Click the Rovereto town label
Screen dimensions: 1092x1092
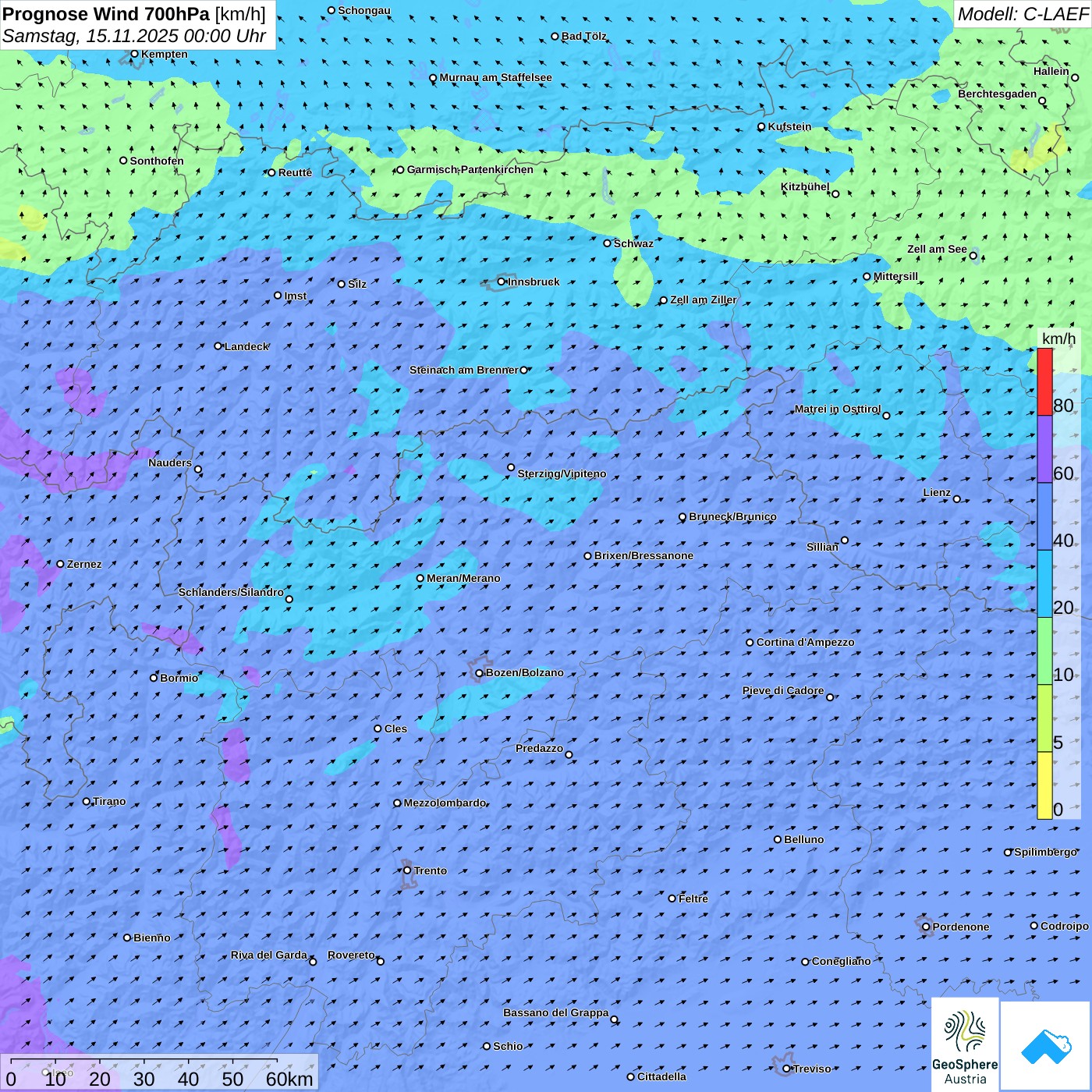pos(351,955)
